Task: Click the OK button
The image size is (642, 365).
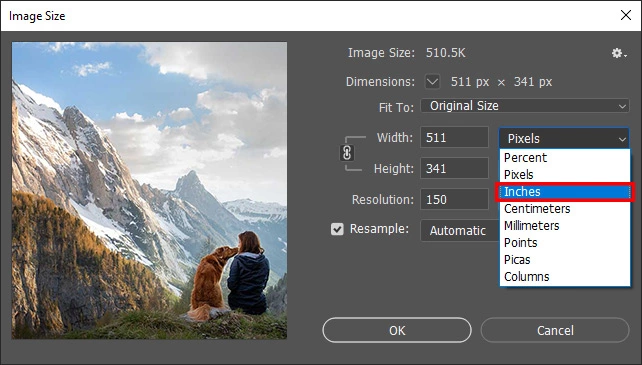Action: pyautogui.click(x=397, y=330)
